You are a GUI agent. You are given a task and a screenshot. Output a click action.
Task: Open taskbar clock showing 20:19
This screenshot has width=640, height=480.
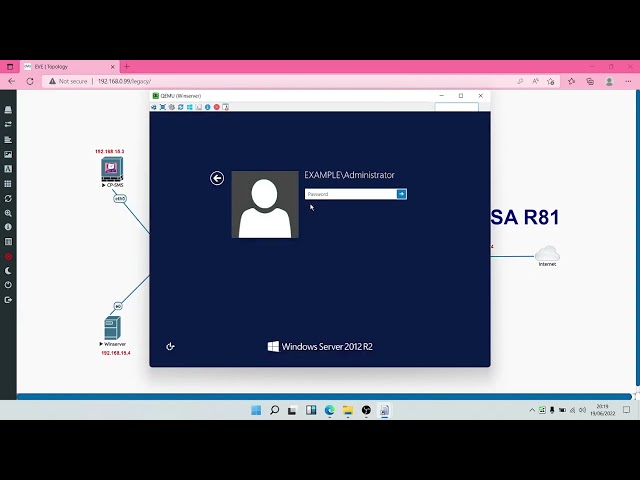coord(602,410)
